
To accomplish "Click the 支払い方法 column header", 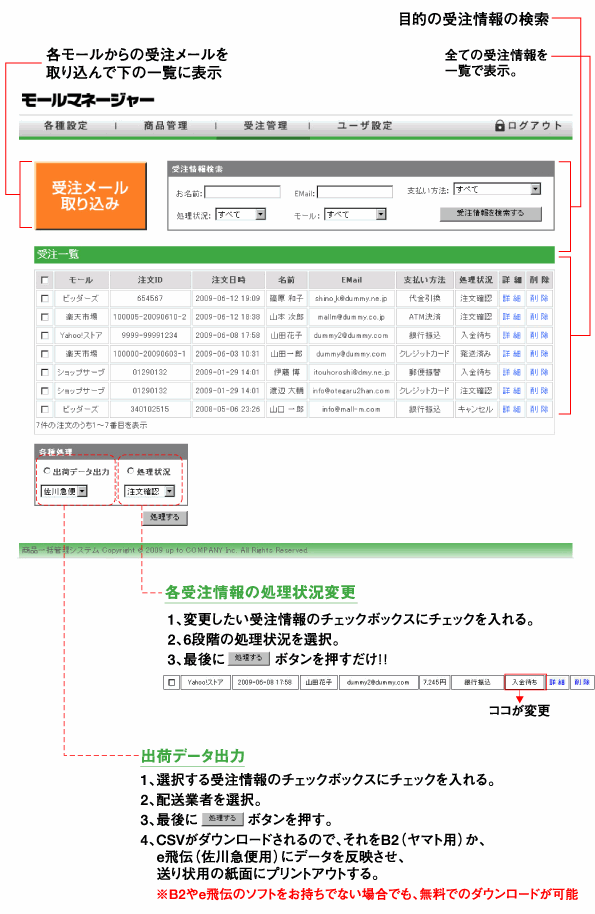I will click(424, 280).
